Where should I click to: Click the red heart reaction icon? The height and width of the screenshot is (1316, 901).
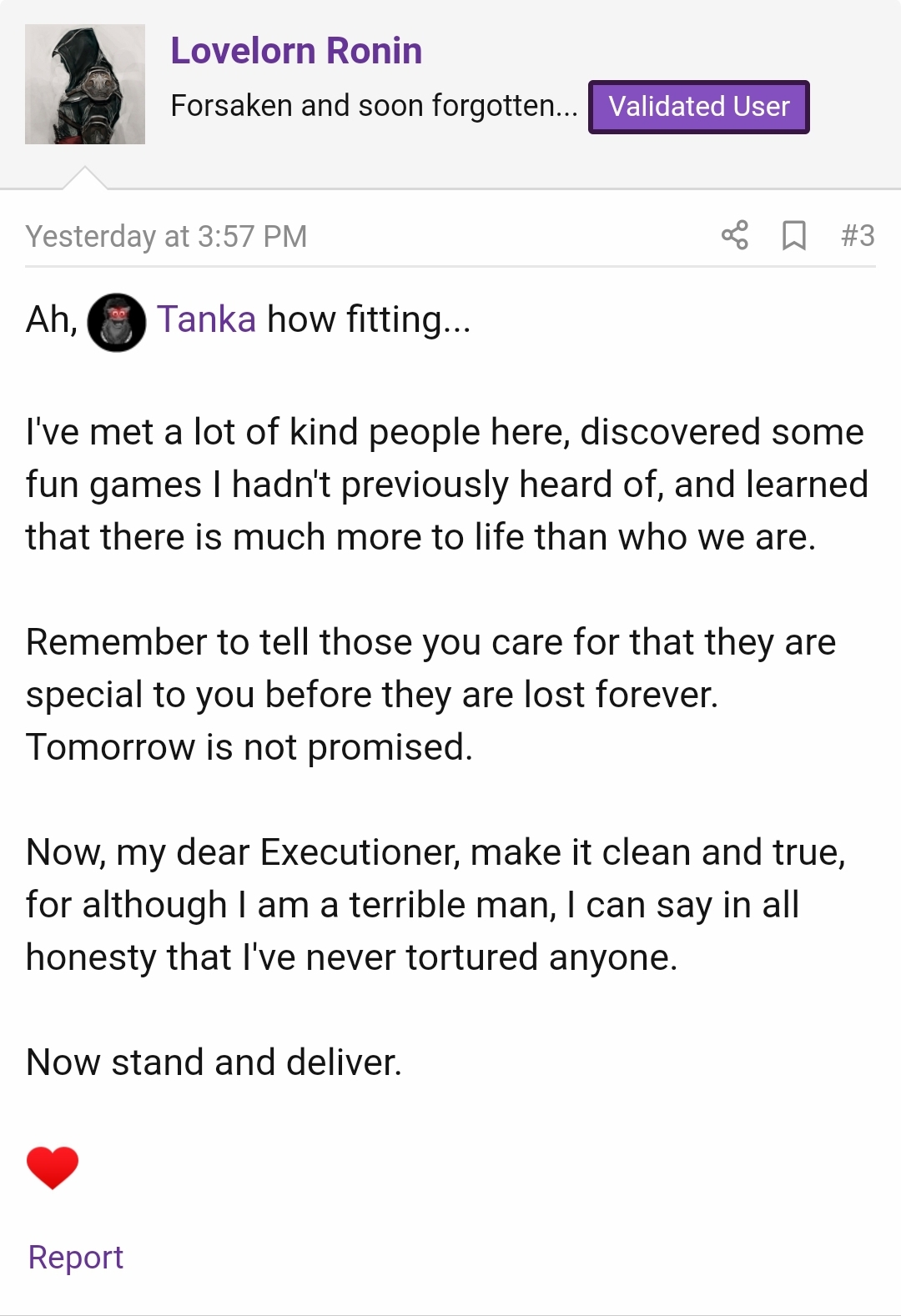(x=53, y=1167)
